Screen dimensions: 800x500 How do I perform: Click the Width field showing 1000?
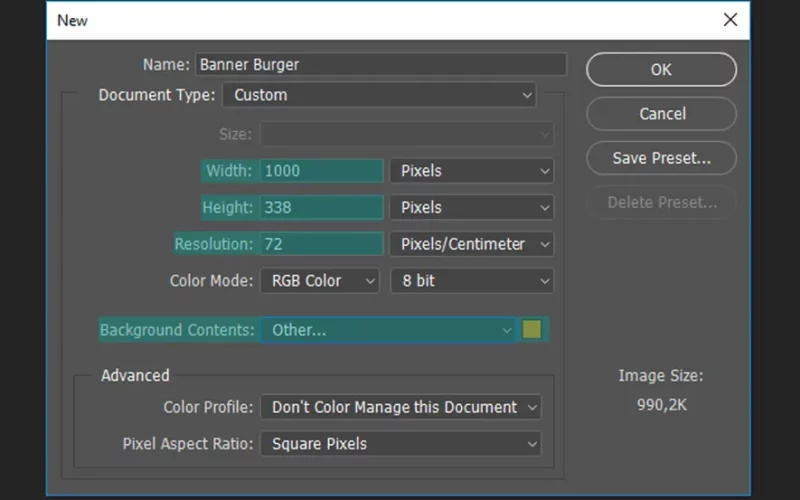tap(321, 171)
